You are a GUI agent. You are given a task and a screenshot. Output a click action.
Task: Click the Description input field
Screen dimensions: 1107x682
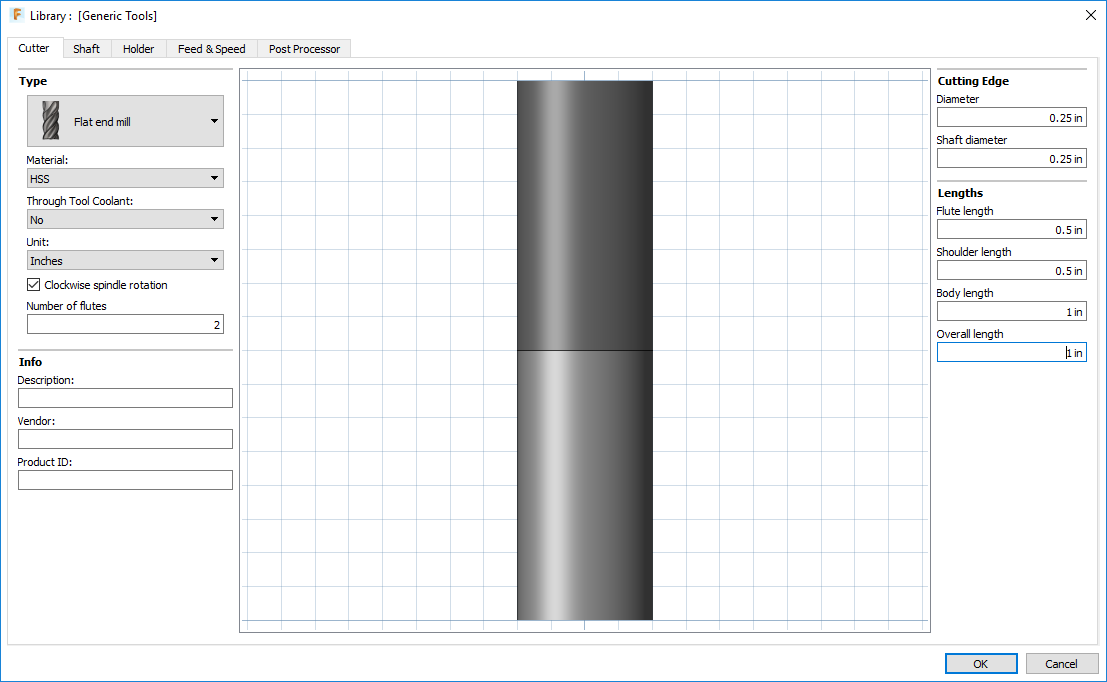[x=125, y=398]
